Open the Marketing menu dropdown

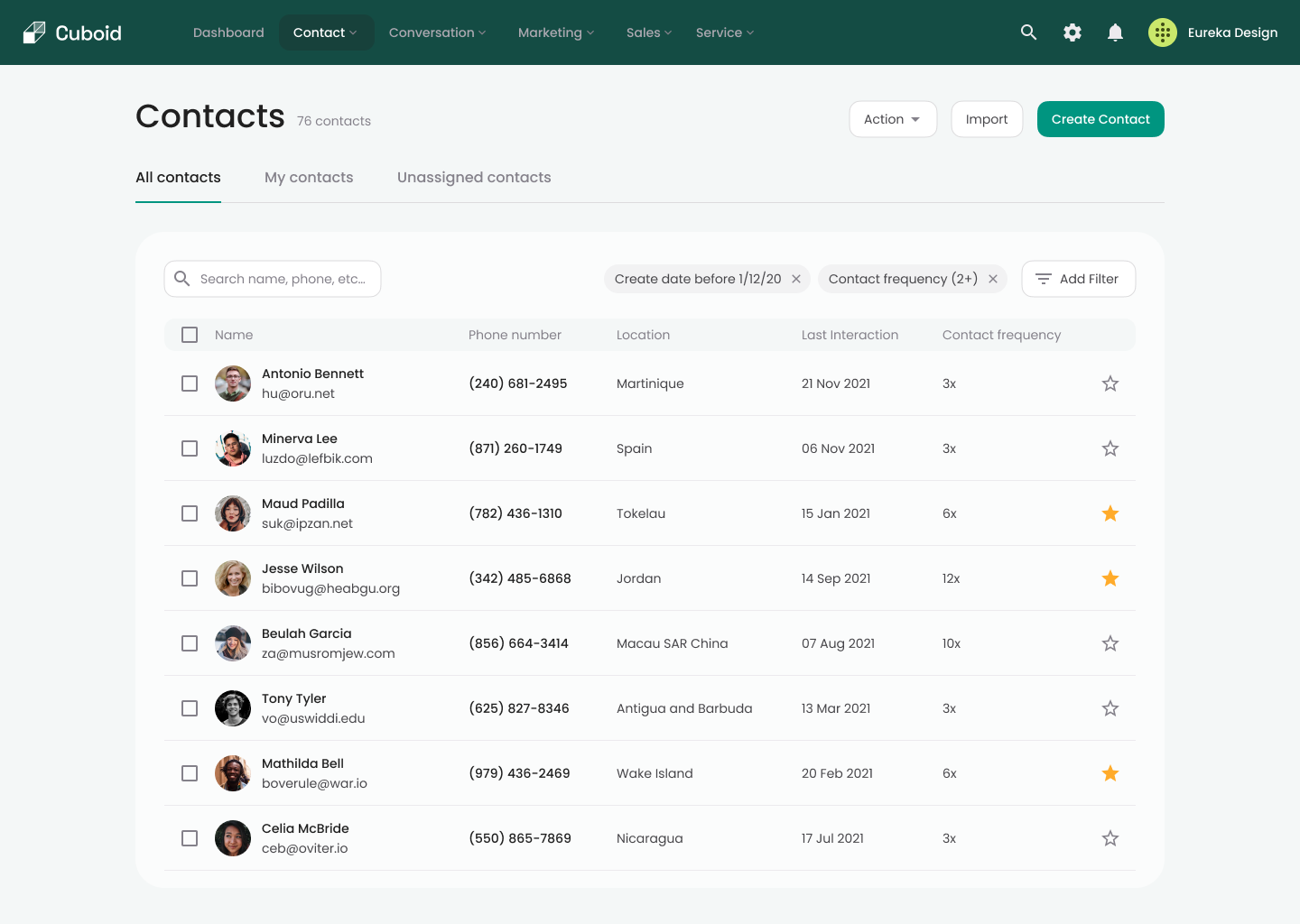point(555,32)
